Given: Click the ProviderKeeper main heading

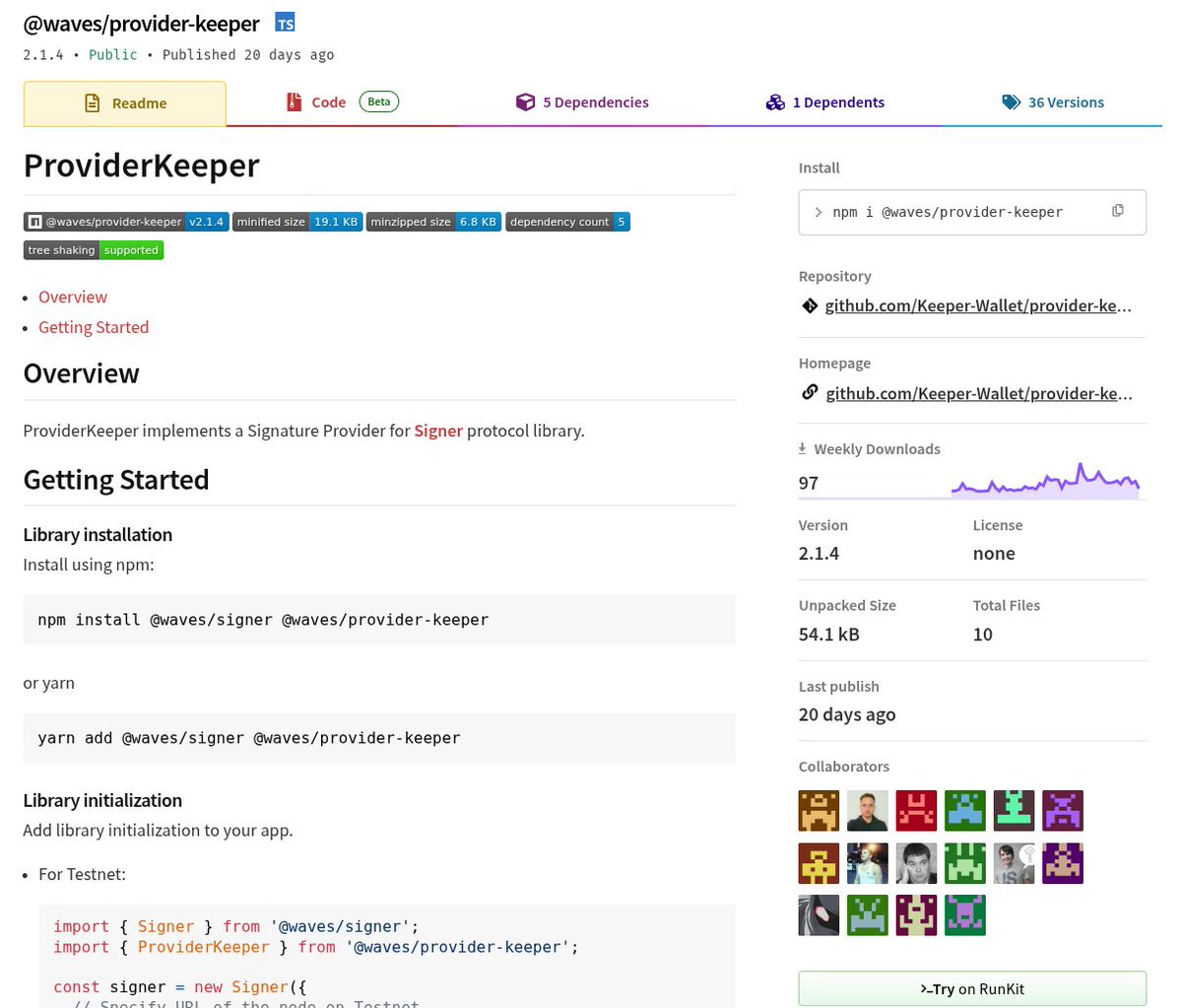Looking at the screenshot, I should pos(142,166).
